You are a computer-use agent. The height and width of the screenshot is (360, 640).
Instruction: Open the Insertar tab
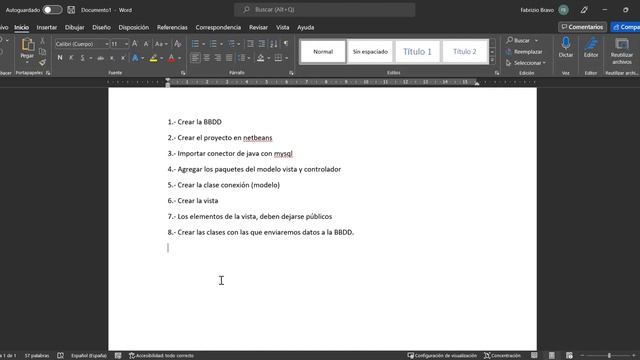(47, 27)
